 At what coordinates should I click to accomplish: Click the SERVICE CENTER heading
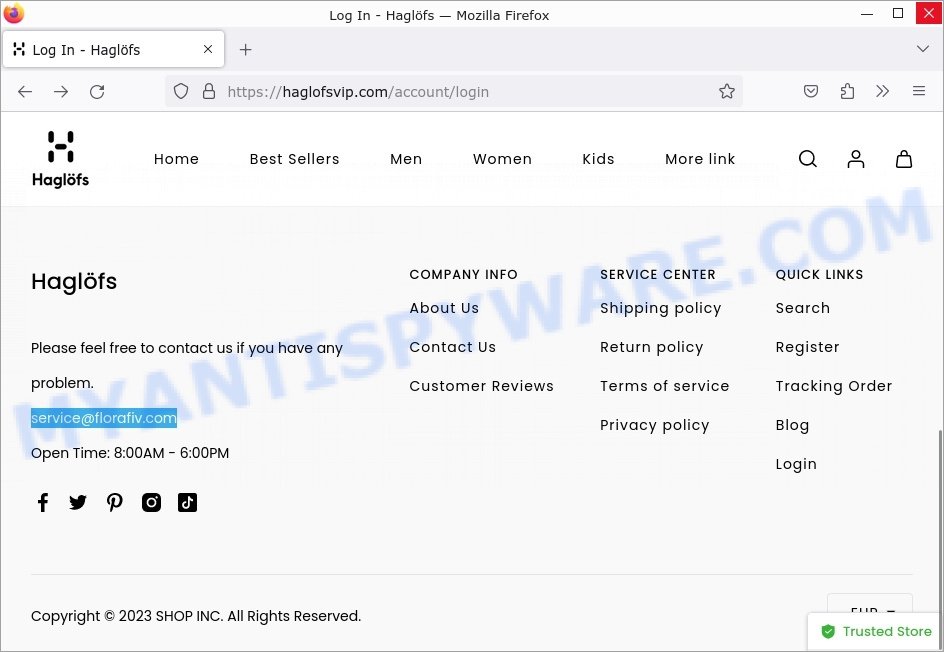(658, 275)
